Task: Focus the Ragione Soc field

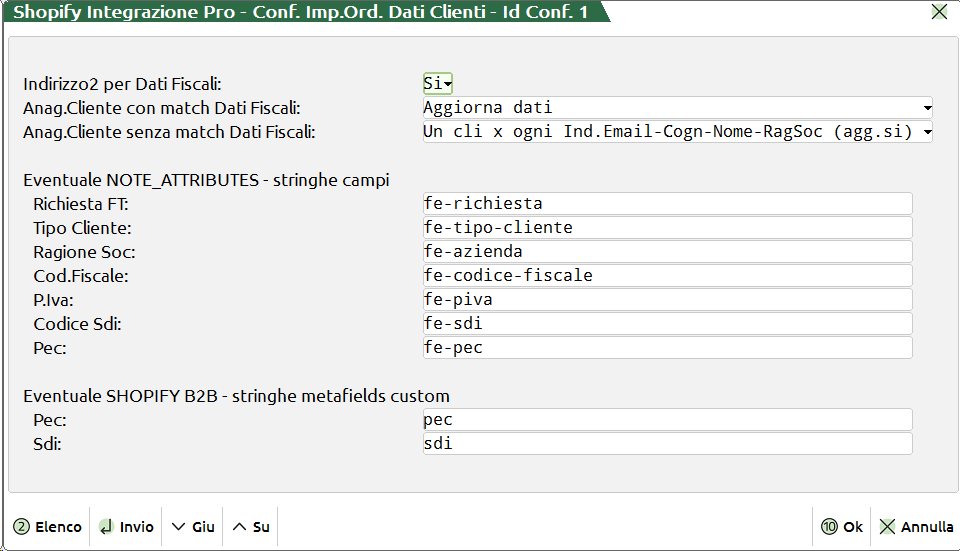Action: pyautogui.click(x=667, y=252)
